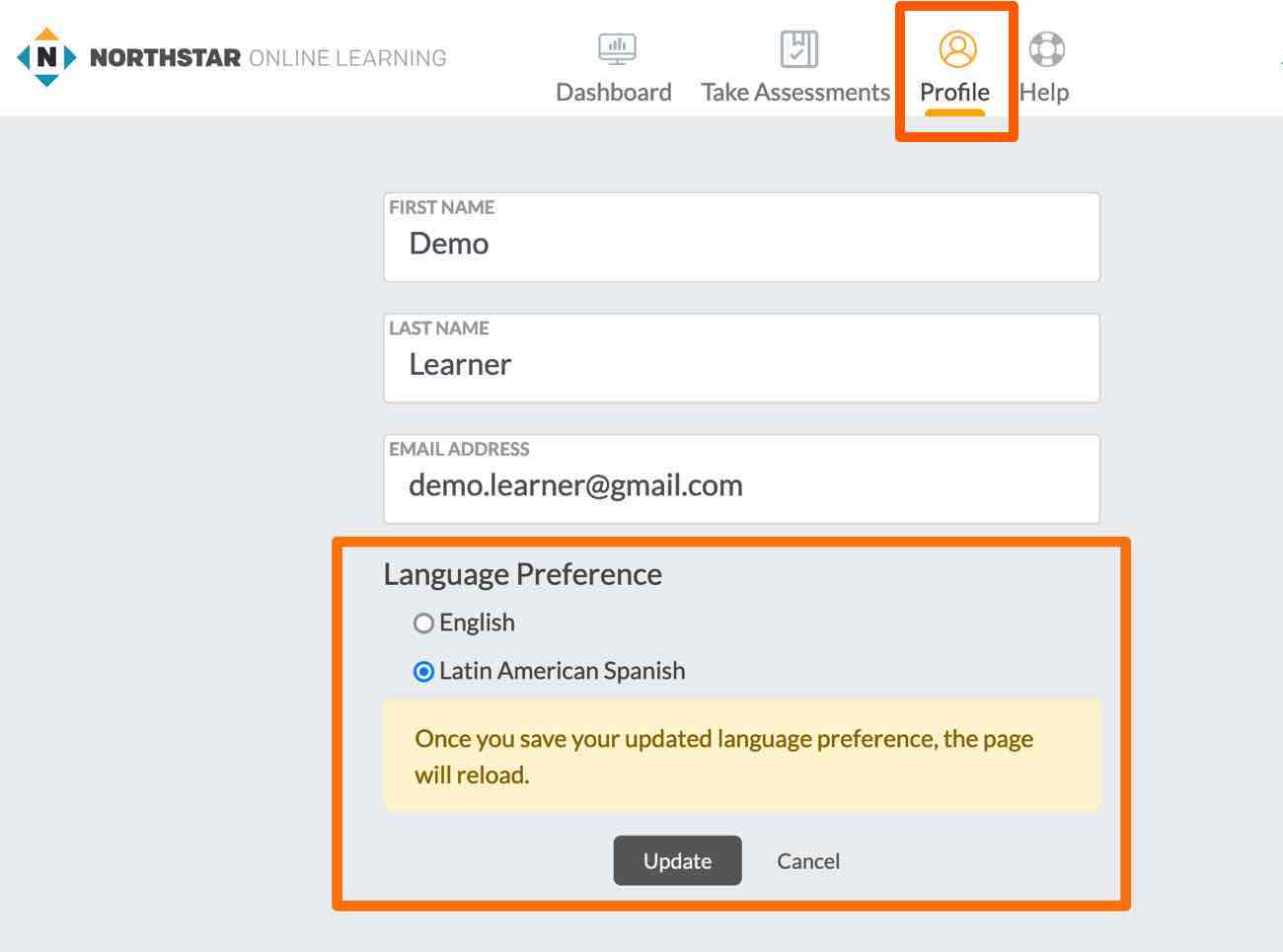The width and height of the screenshot is (1283, 952).
Task: Click the First Name field containing Demo
Action: 742,237
